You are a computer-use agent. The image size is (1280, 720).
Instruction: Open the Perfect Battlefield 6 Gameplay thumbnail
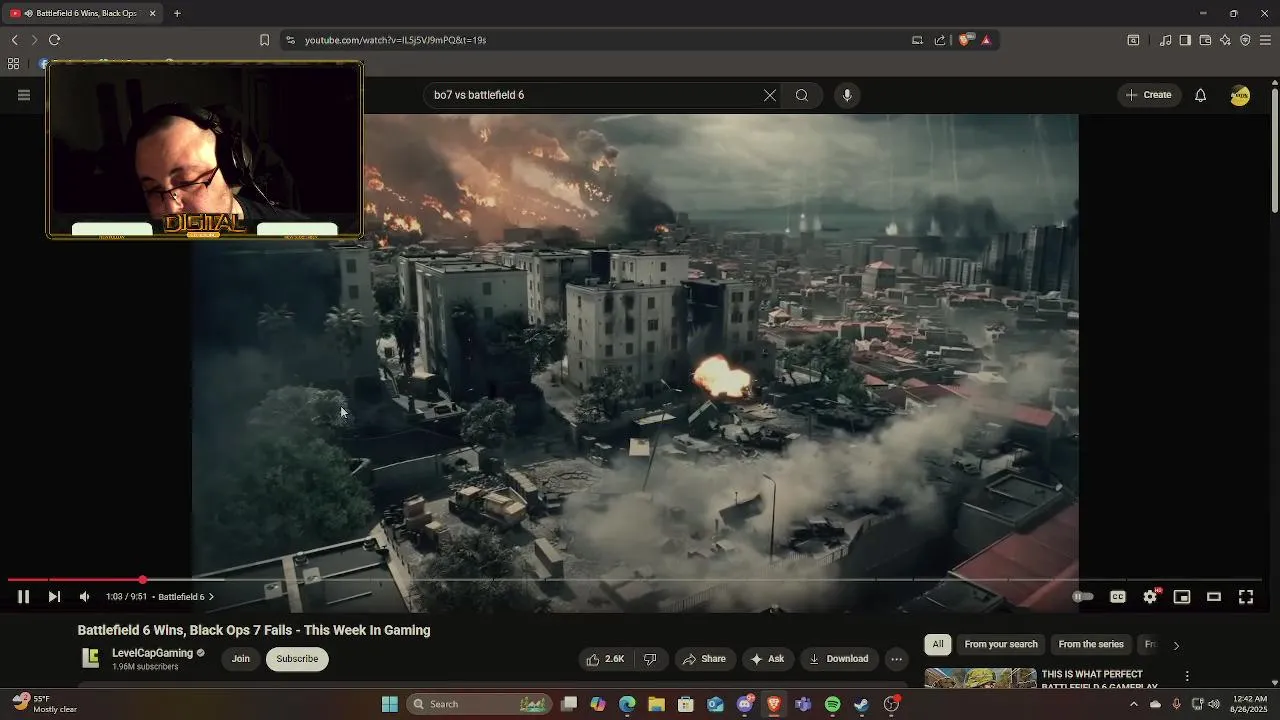tap(981, 679)
